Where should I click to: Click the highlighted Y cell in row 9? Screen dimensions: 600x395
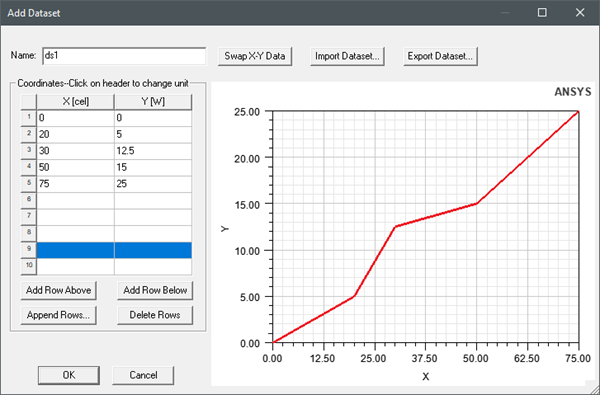pos(153,250)
